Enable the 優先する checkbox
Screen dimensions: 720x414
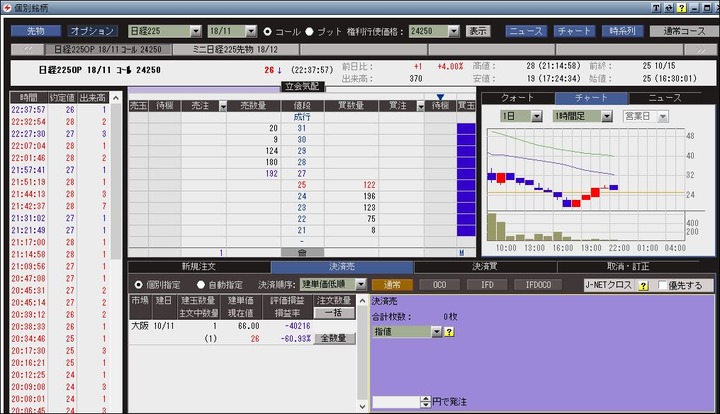click(x=662, y=285)
